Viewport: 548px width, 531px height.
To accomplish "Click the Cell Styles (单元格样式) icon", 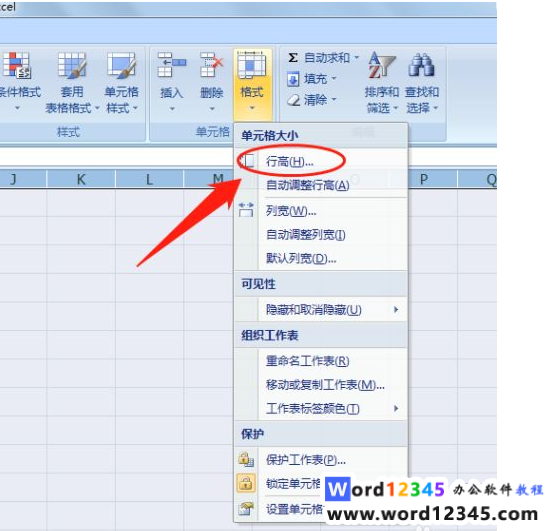I will click(x=122, y=65).
